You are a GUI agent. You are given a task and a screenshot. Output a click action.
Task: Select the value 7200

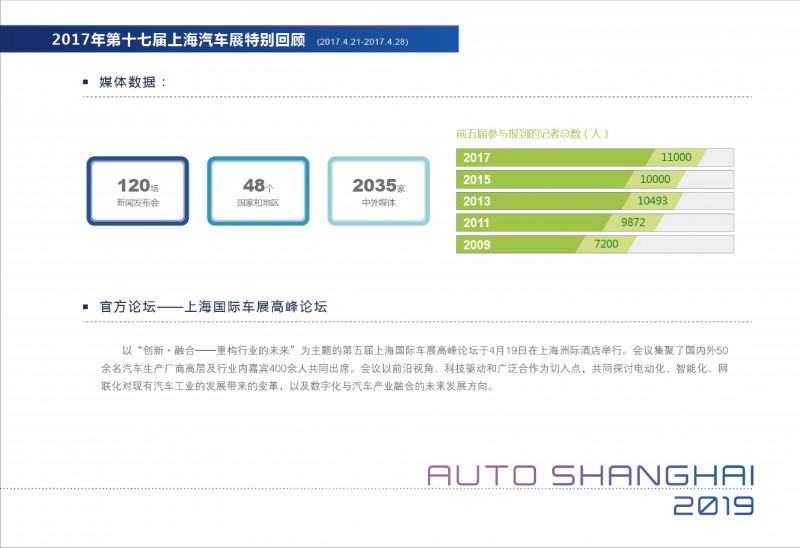coord(606,244)
